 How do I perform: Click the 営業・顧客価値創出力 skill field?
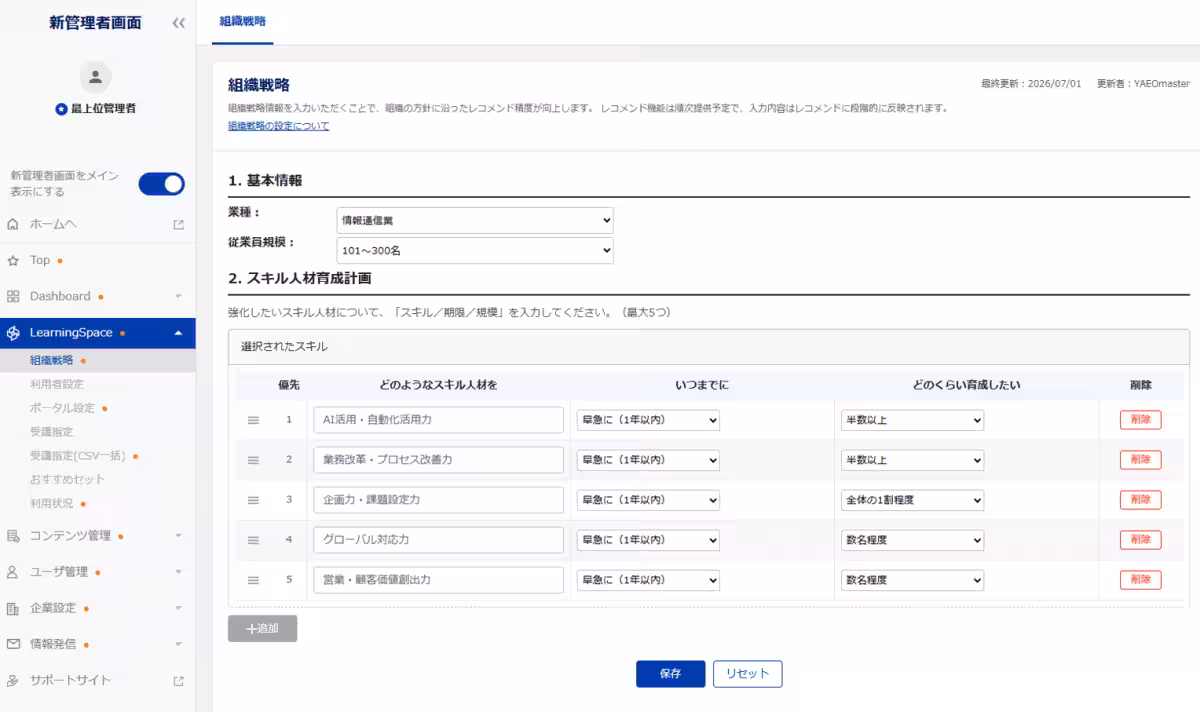438,580
